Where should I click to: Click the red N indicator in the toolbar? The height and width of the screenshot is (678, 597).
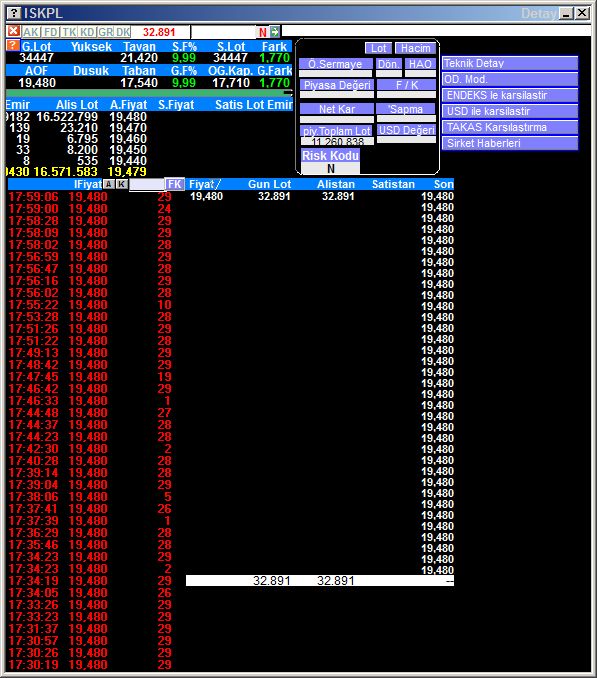pos(262,32)
